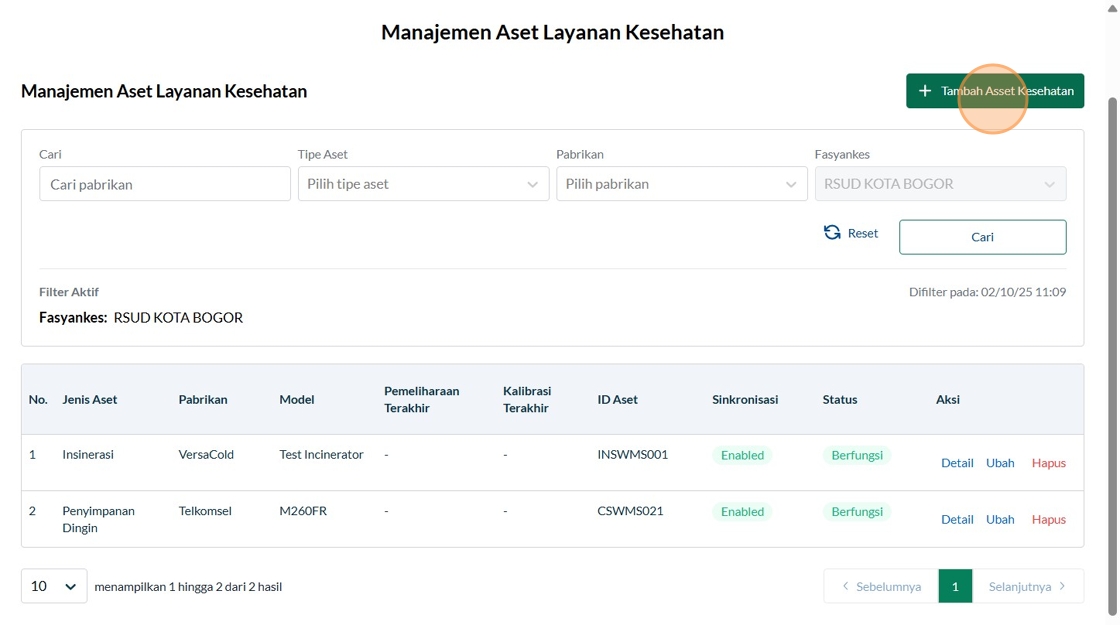Click the Reset filter link
This screenshot has width=1120, height=625.
[862, 233]
